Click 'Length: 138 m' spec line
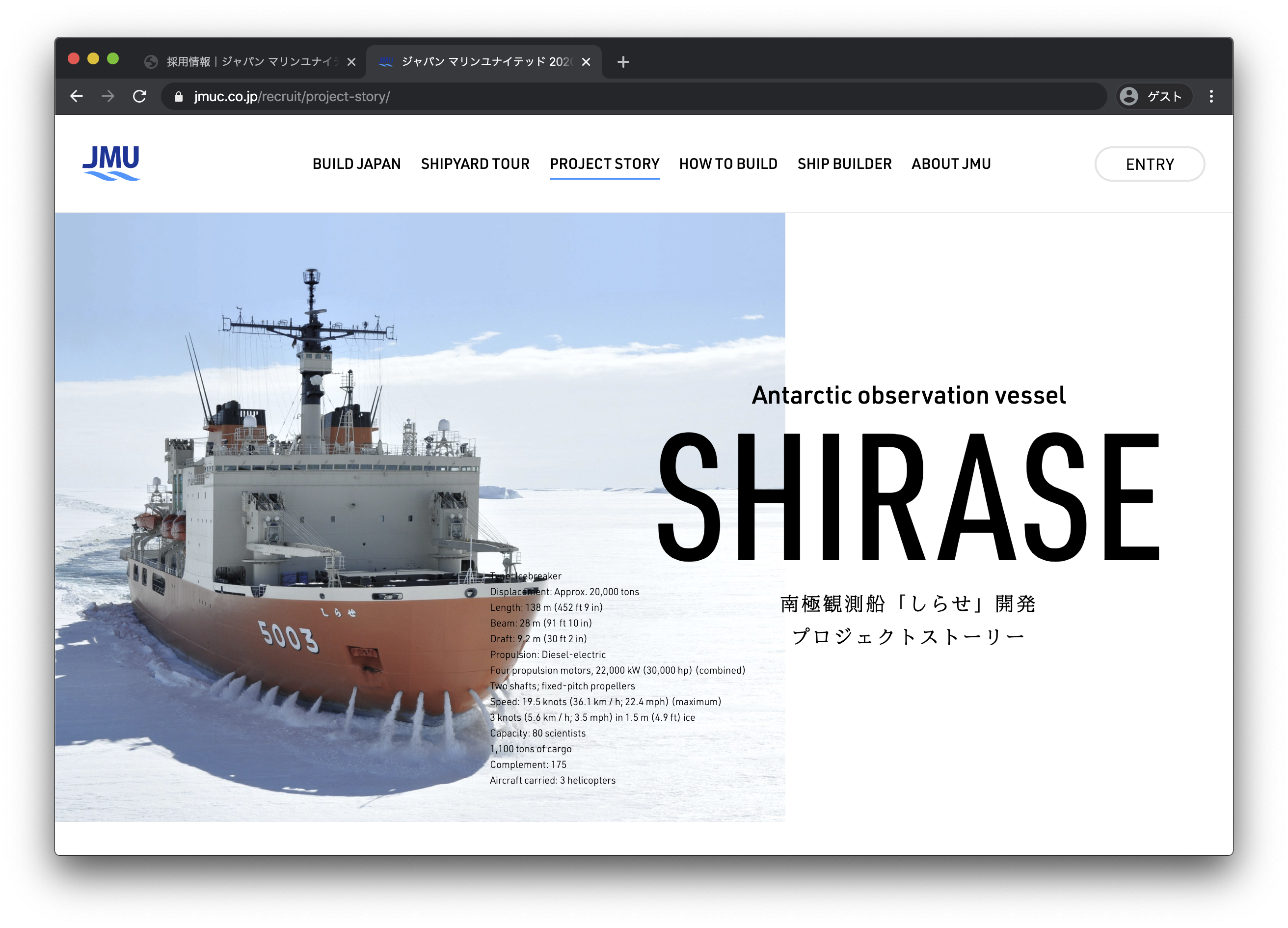 tap(546, 608)
